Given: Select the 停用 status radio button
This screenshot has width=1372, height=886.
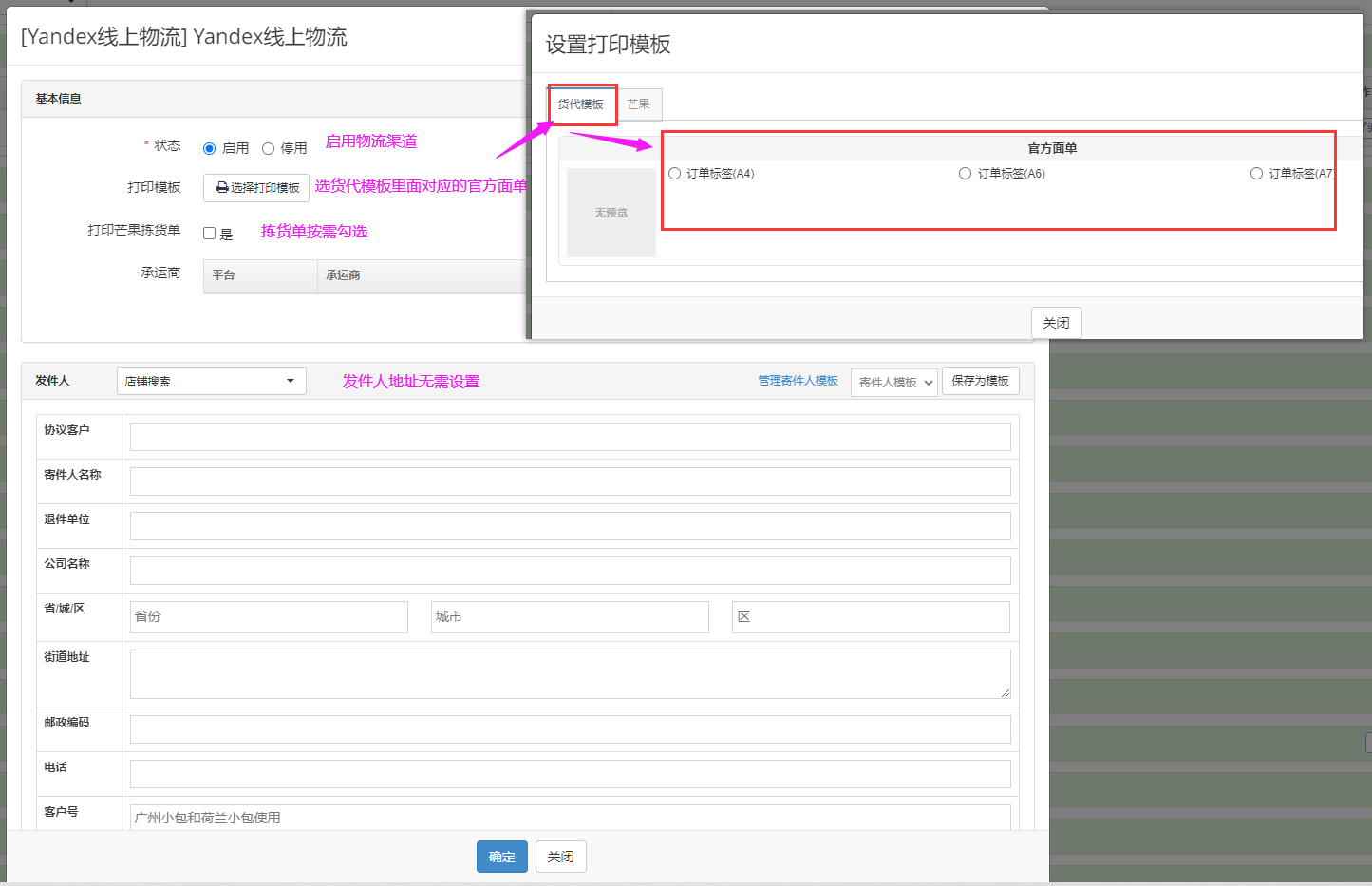Looking at the screenshot, I should click(269, 148).
